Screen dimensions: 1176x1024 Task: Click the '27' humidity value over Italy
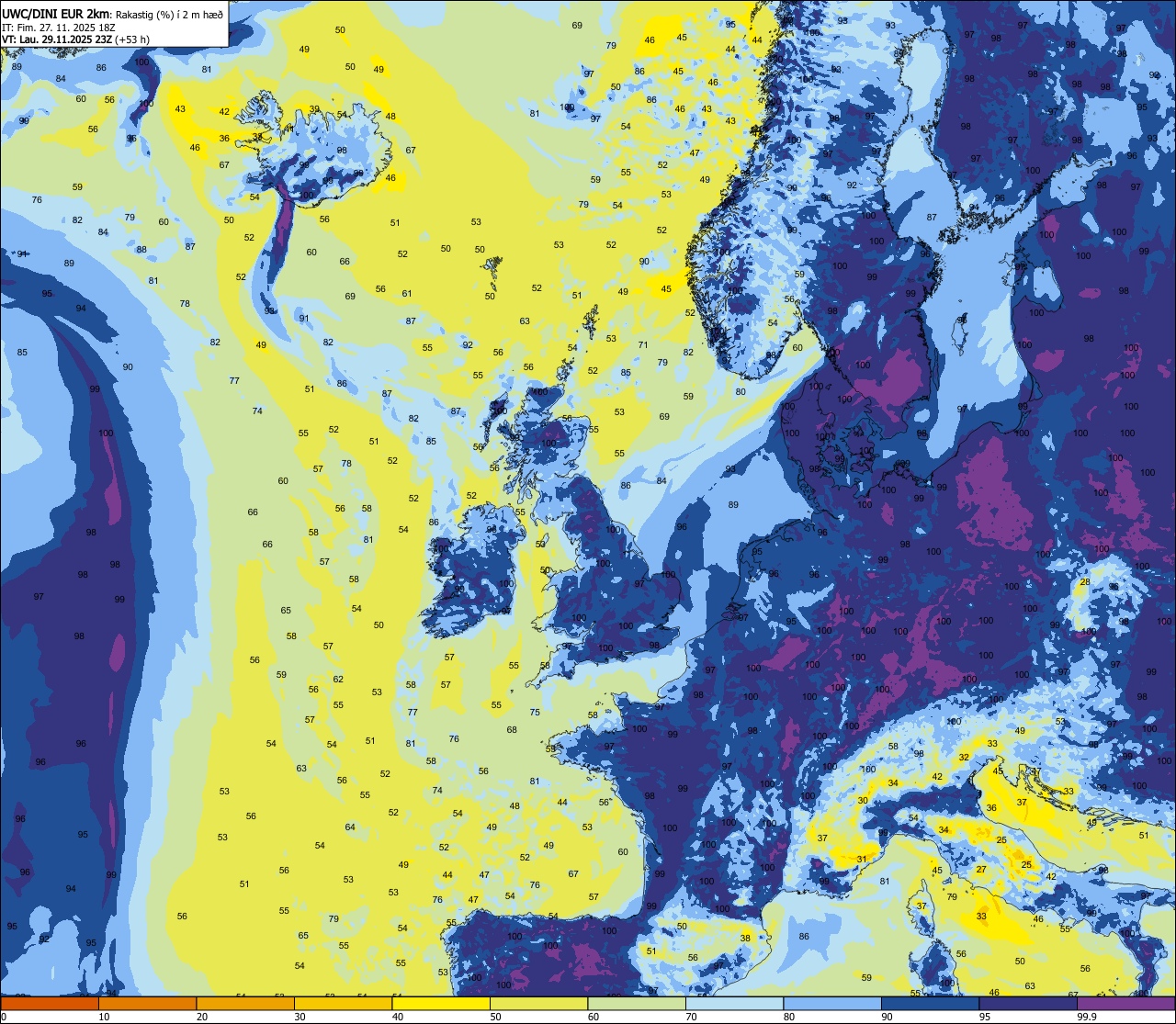point(981,869)
